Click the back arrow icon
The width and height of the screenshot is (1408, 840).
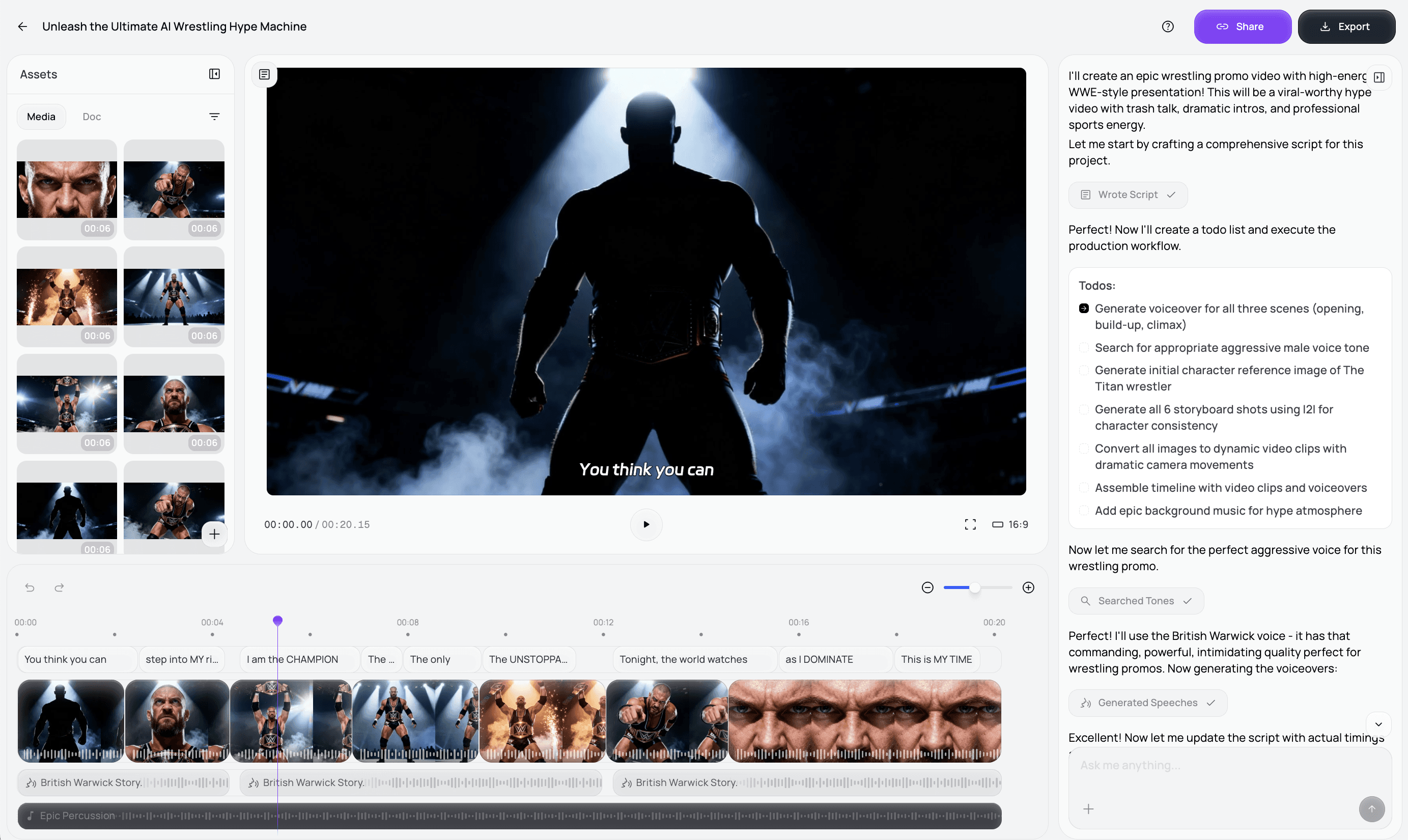click(22, 26)
